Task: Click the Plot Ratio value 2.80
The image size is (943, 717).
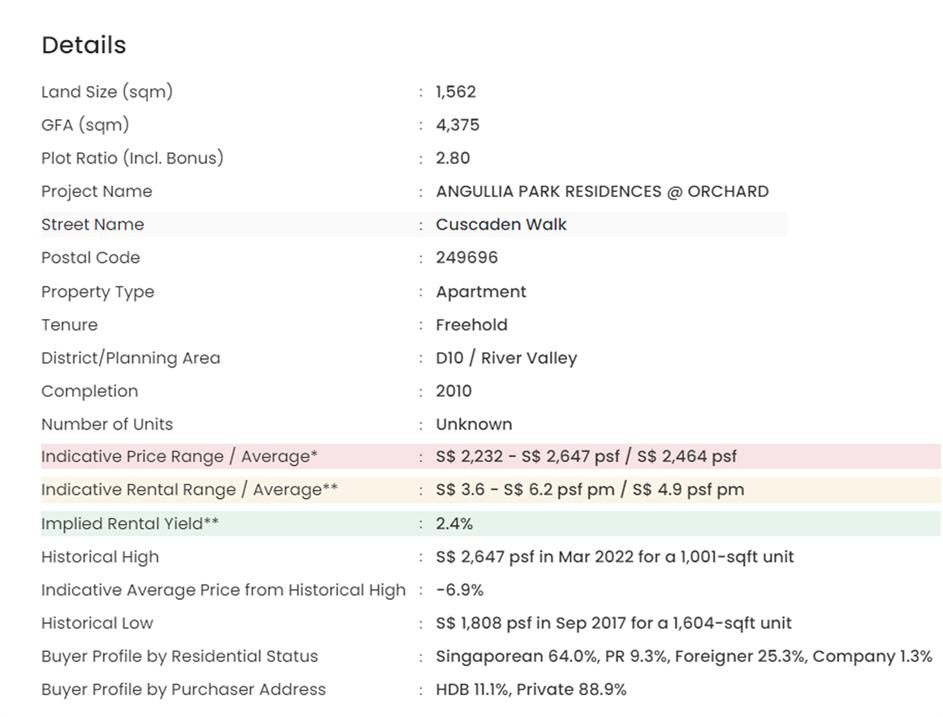Action: pyautogui.click(x=453, y=158)
